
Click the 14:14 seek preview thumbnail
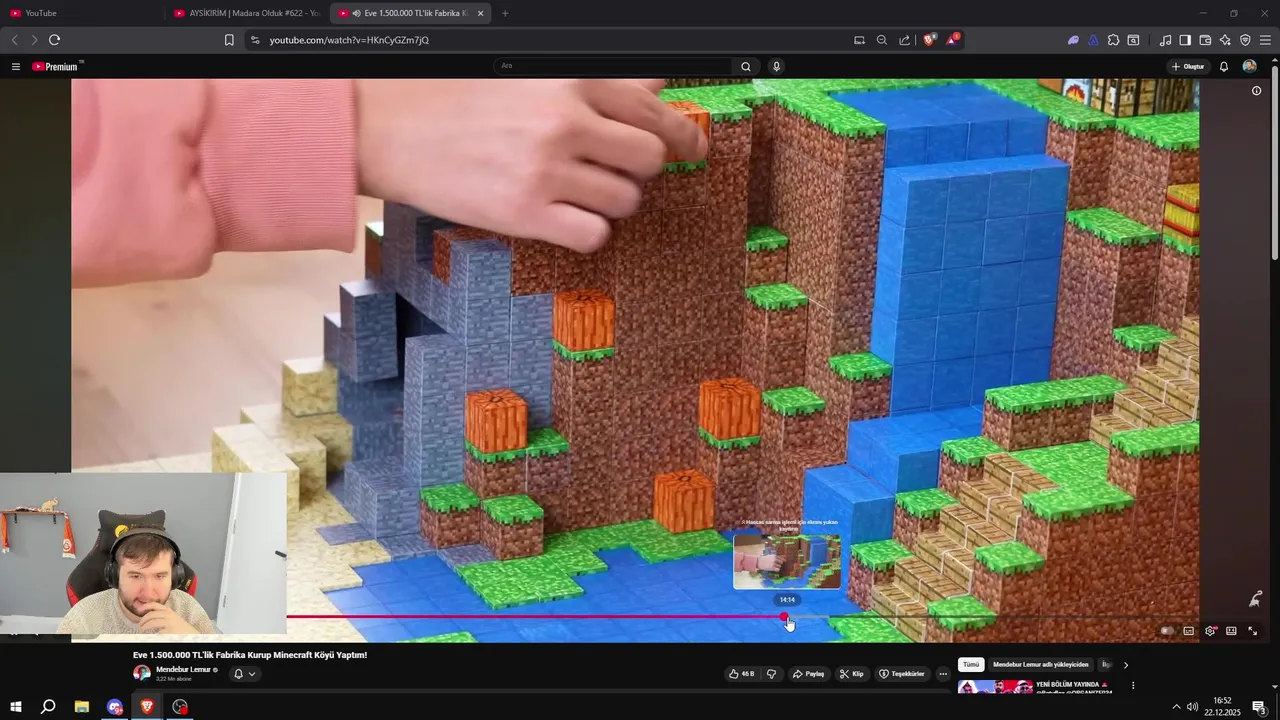(787, 561)
